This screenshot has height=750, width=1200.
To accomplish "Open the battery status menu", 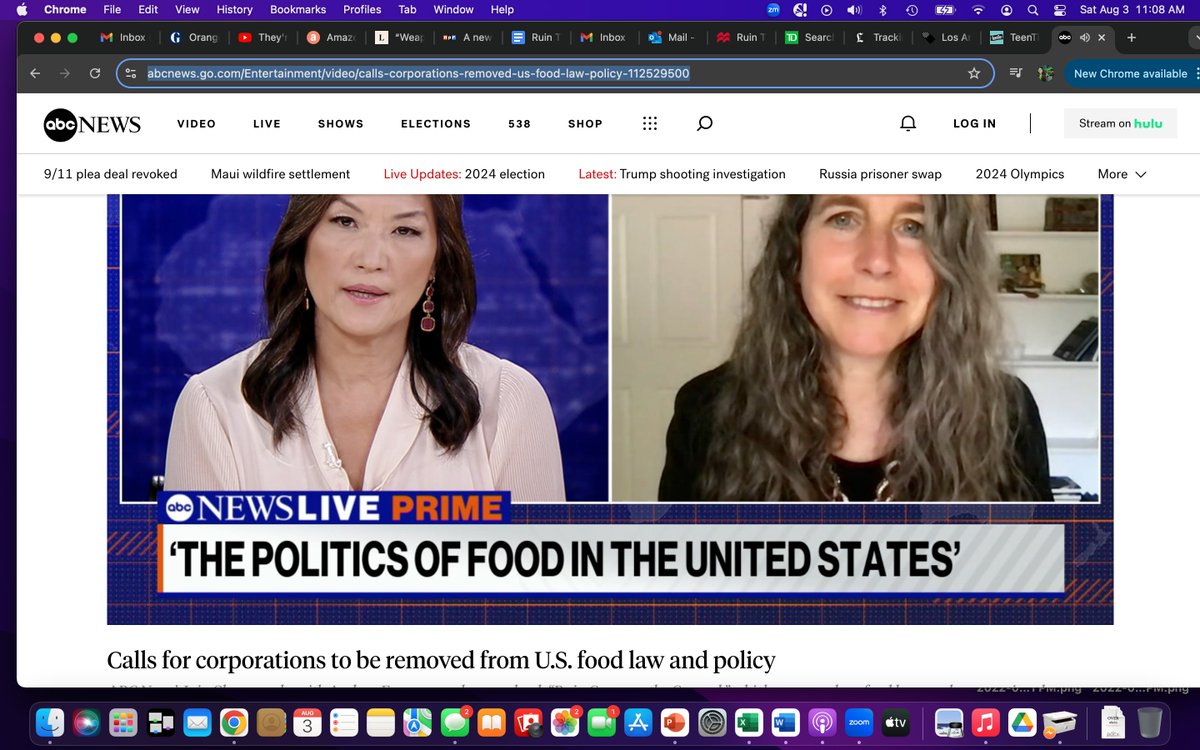I will pos(944,10).
